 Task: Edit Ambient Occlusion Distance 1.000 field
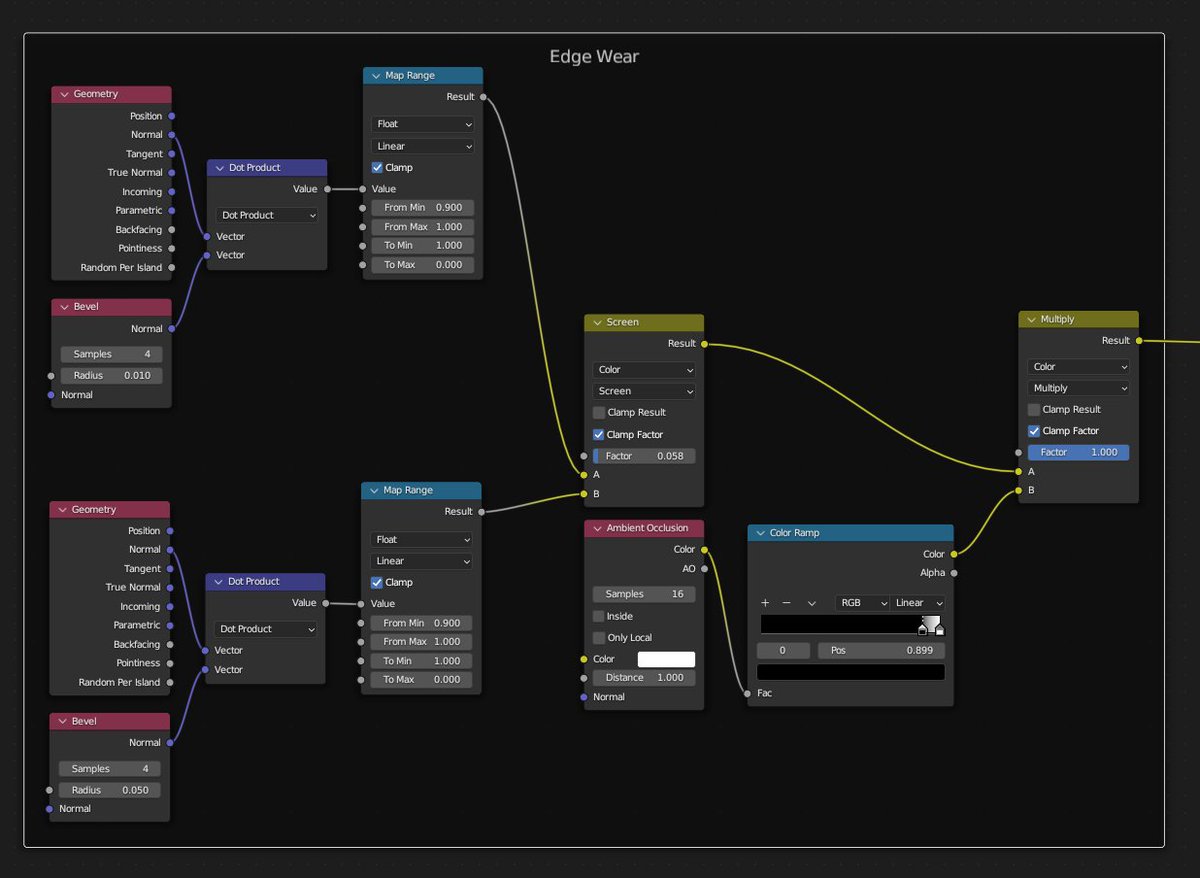[x=644, y=678]
